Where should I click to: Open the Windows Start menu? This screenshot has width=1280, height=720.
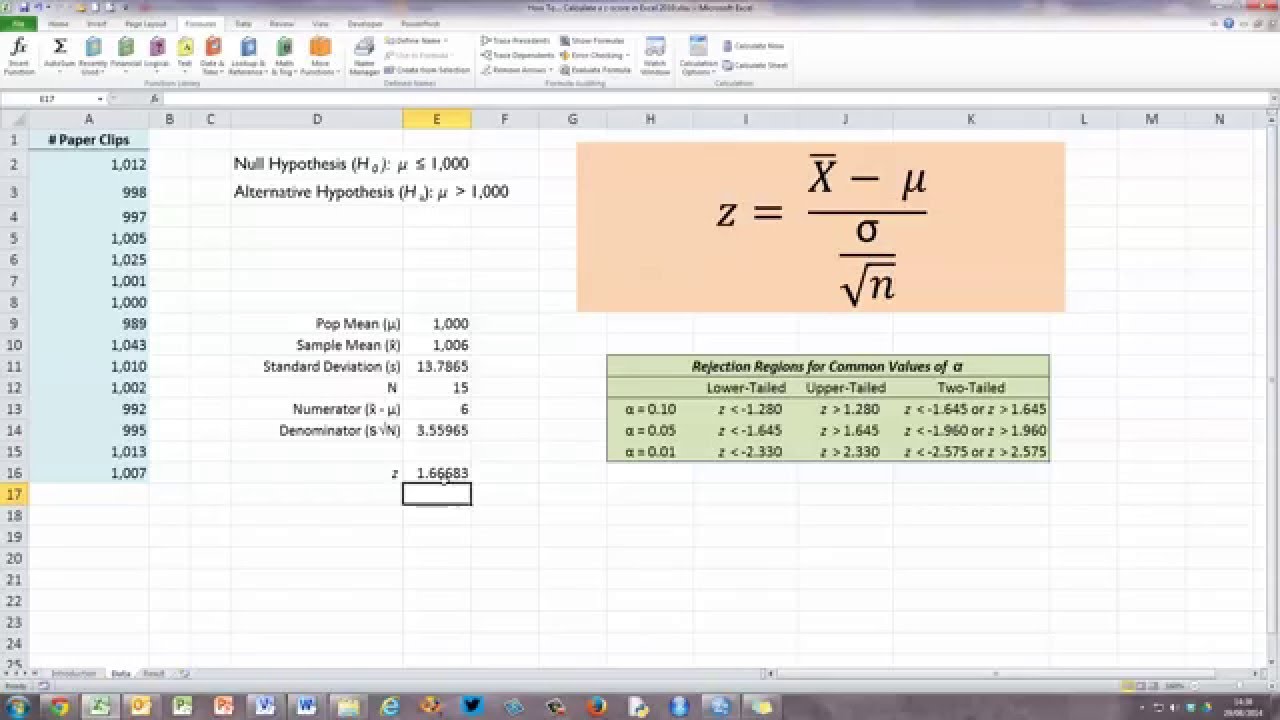[x=19, y=706]
